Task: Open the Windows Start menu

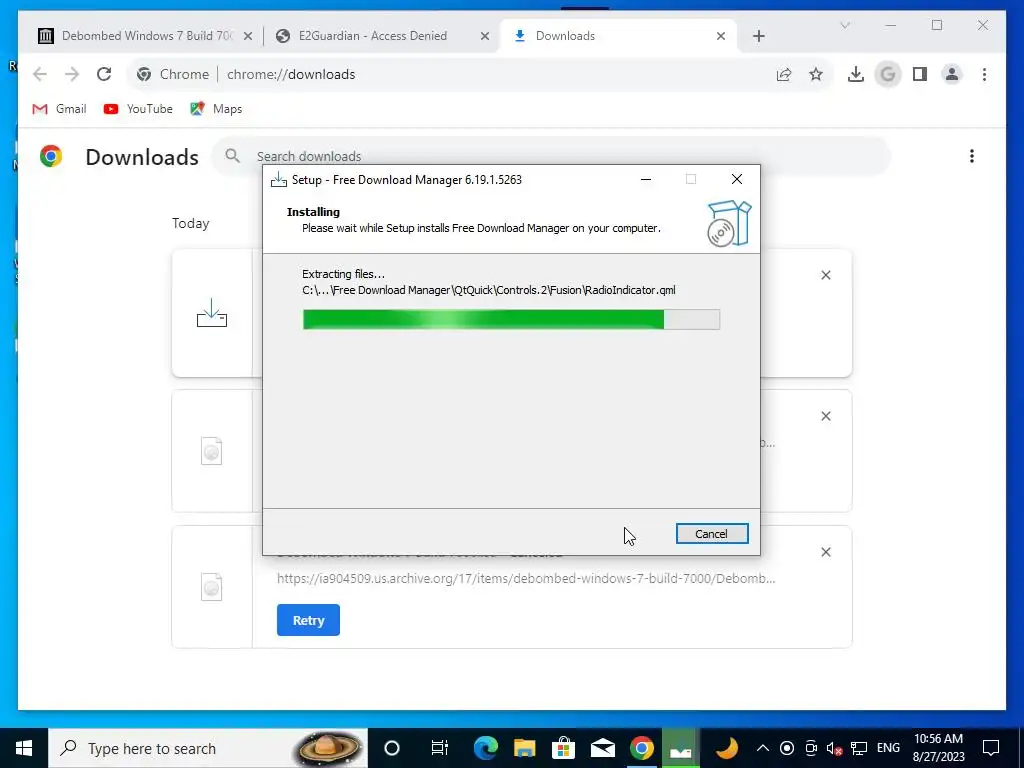Action: (x=24, y=748)
